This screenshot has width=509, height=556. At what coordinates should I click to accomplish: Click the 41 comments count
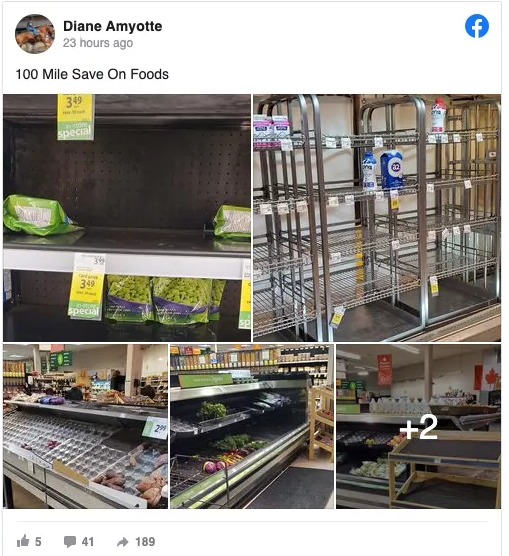[x=88, y=541]
